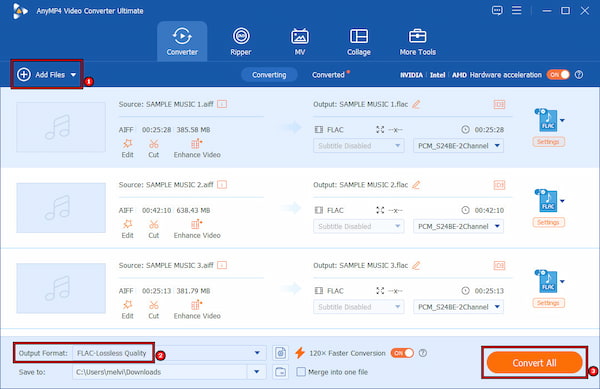Open PCM_S24BE-2Channel dropdown for SAMPLE MUSIC 1
The height and width of the screenshot is (389, 600).
coord(458,146)
